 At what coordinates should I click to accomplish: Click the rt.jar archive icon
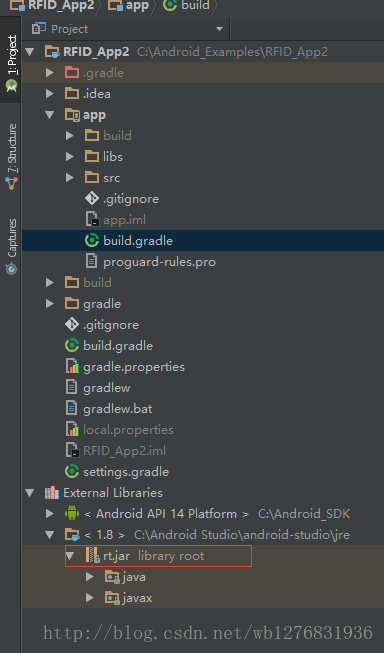(92, 556)
